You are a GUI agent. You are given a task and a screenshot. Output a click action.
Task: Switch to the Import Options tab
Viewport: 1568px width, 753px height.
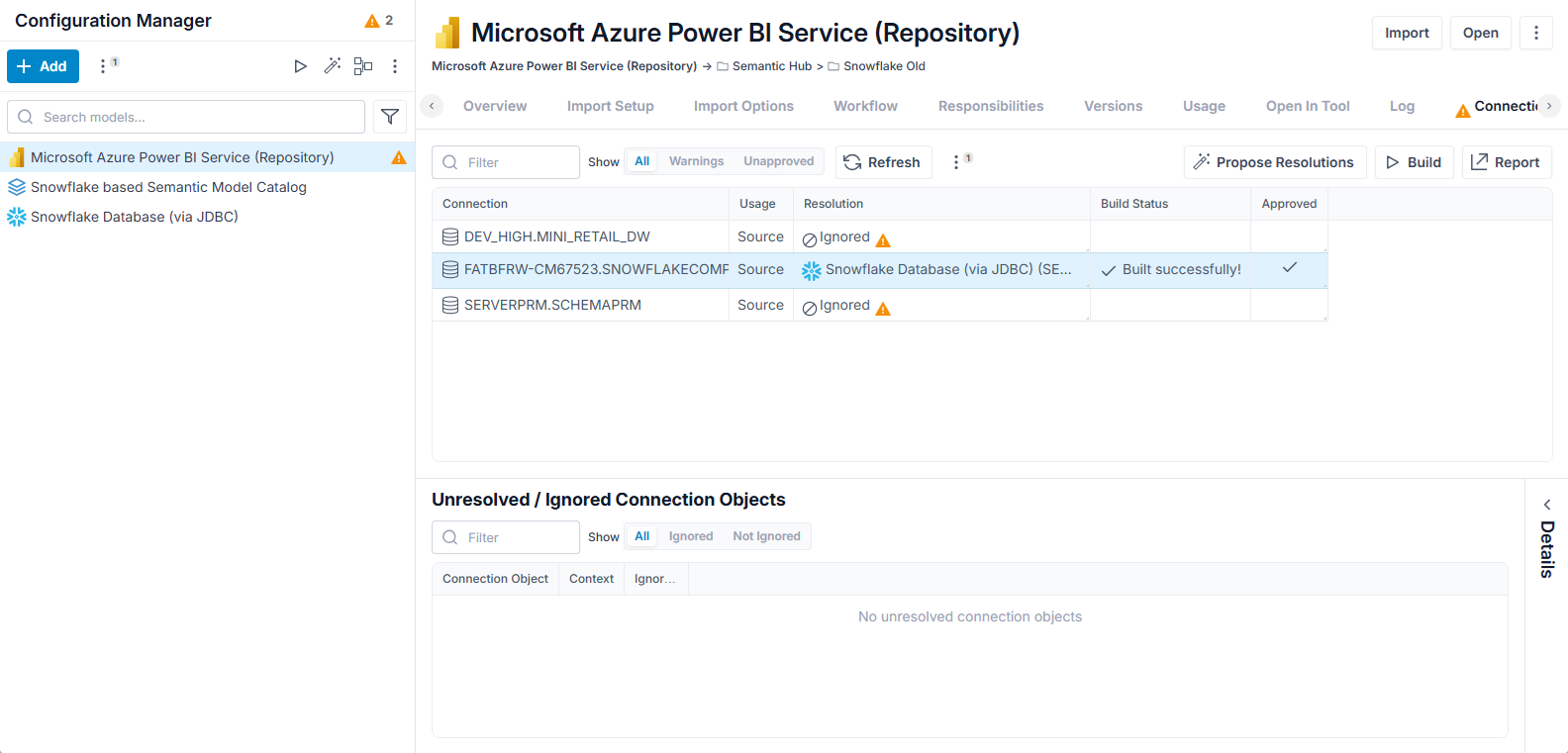(x=743, y=106)
